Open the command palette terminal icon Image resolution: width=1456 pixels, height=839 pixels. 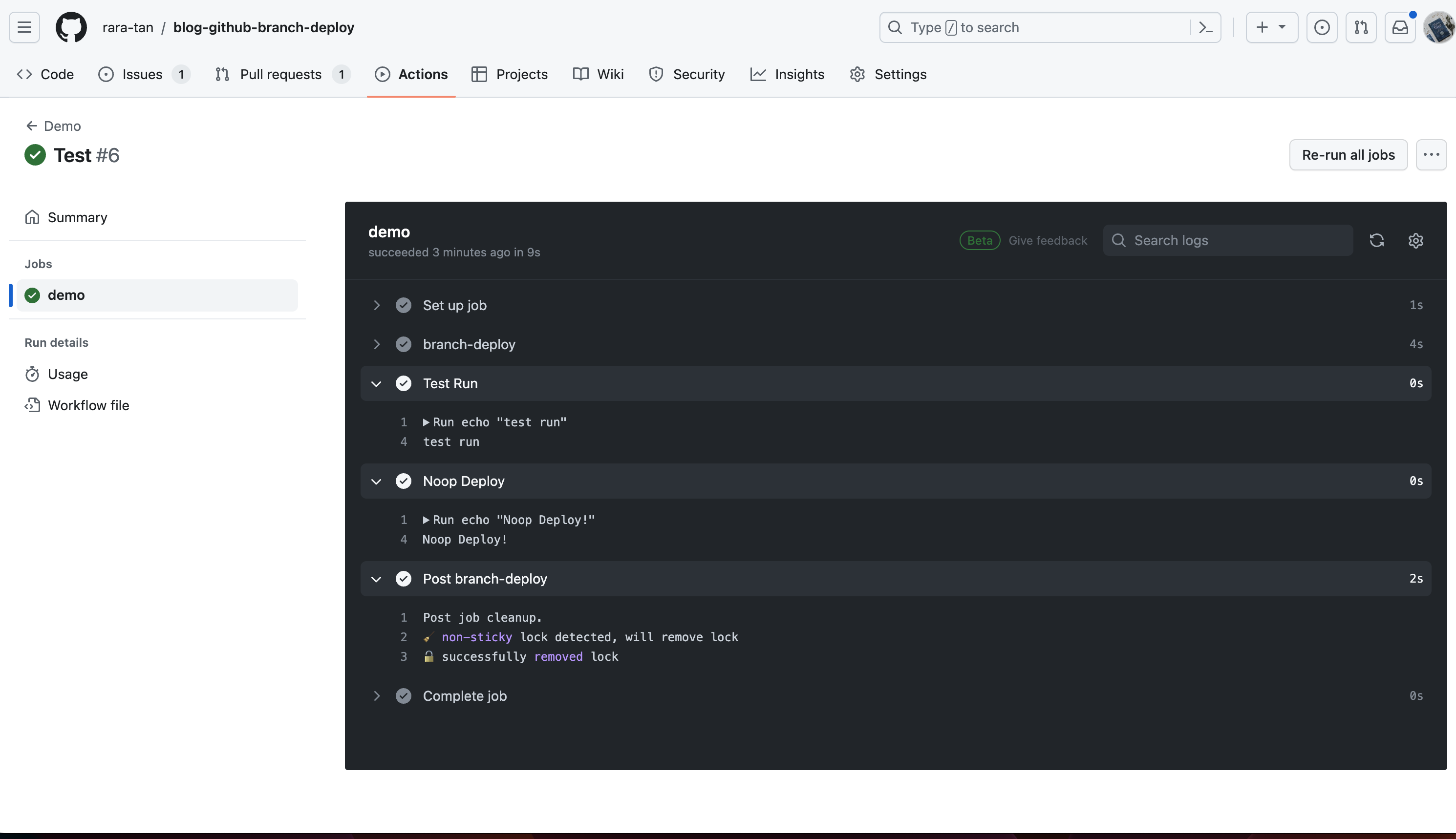tap(1206, 27)
